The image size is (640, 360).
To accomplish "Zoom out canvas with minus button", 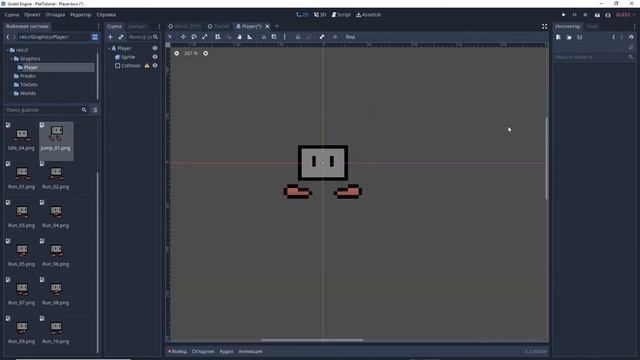I will point(176,53).
